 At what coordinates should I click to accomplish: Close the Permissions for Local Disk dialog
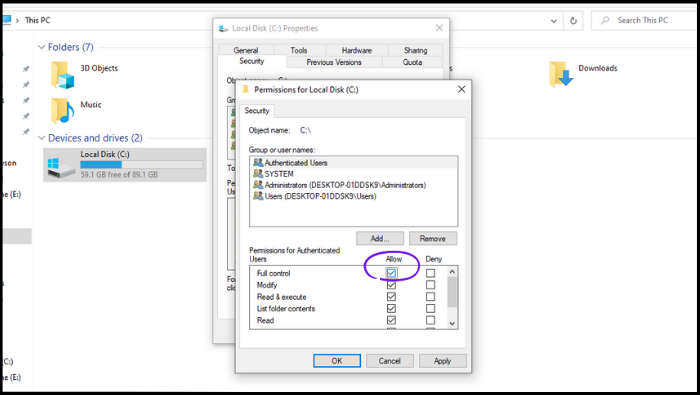pyautogui.click(x=462, y=89)
